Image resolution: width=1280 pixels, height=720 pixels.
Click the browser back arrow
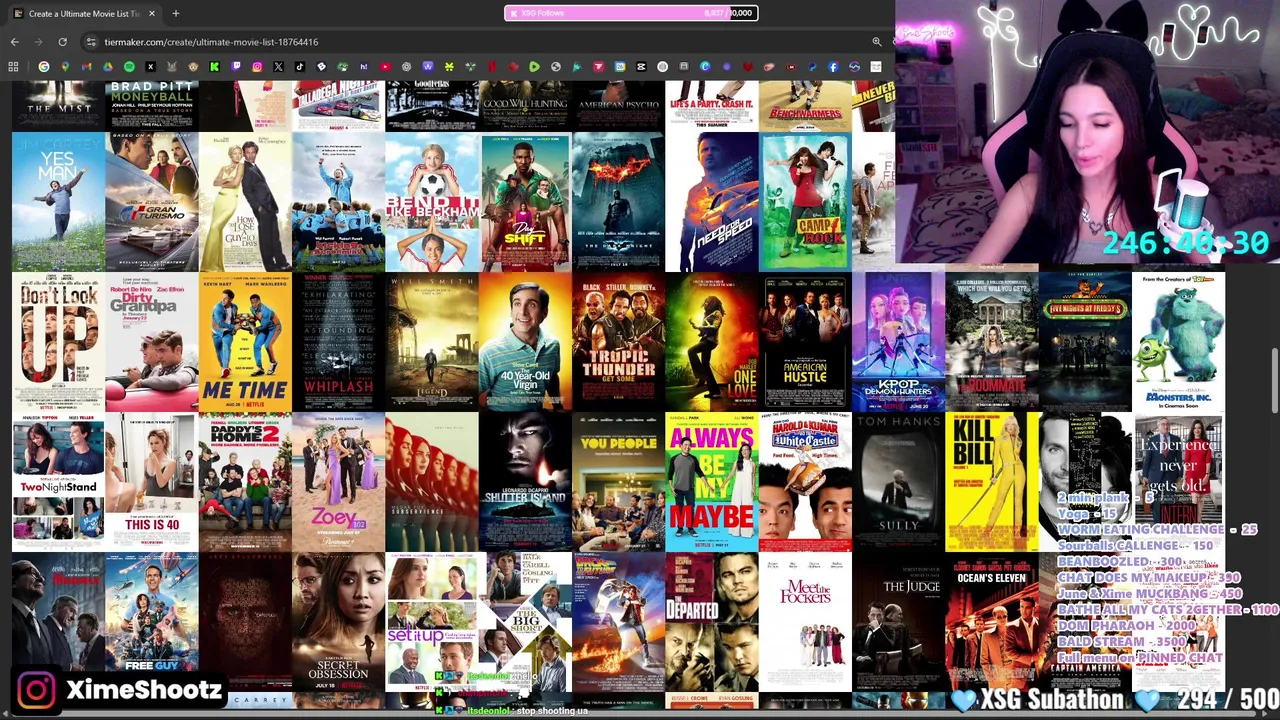click(14, 42)
